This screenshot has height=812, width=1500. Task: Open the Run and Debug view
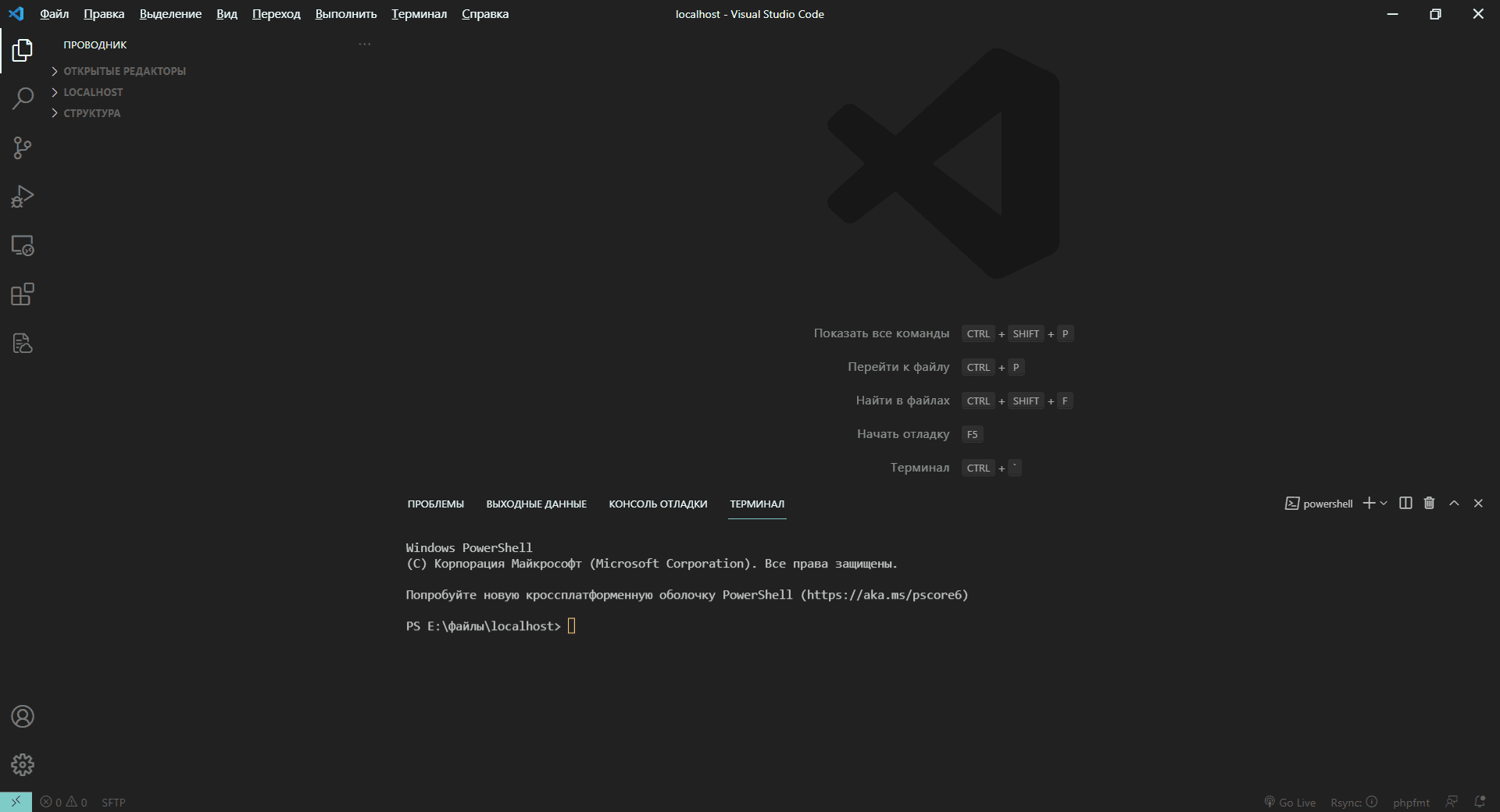coord(23,196)
